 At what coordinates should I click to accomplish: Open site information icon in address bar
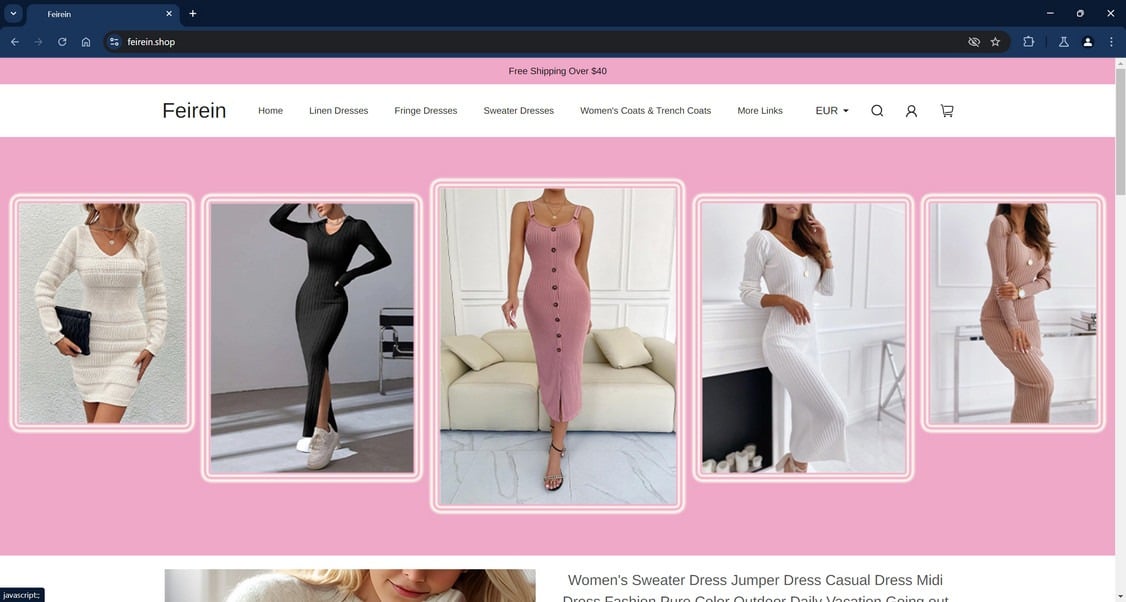coord(113,42)
